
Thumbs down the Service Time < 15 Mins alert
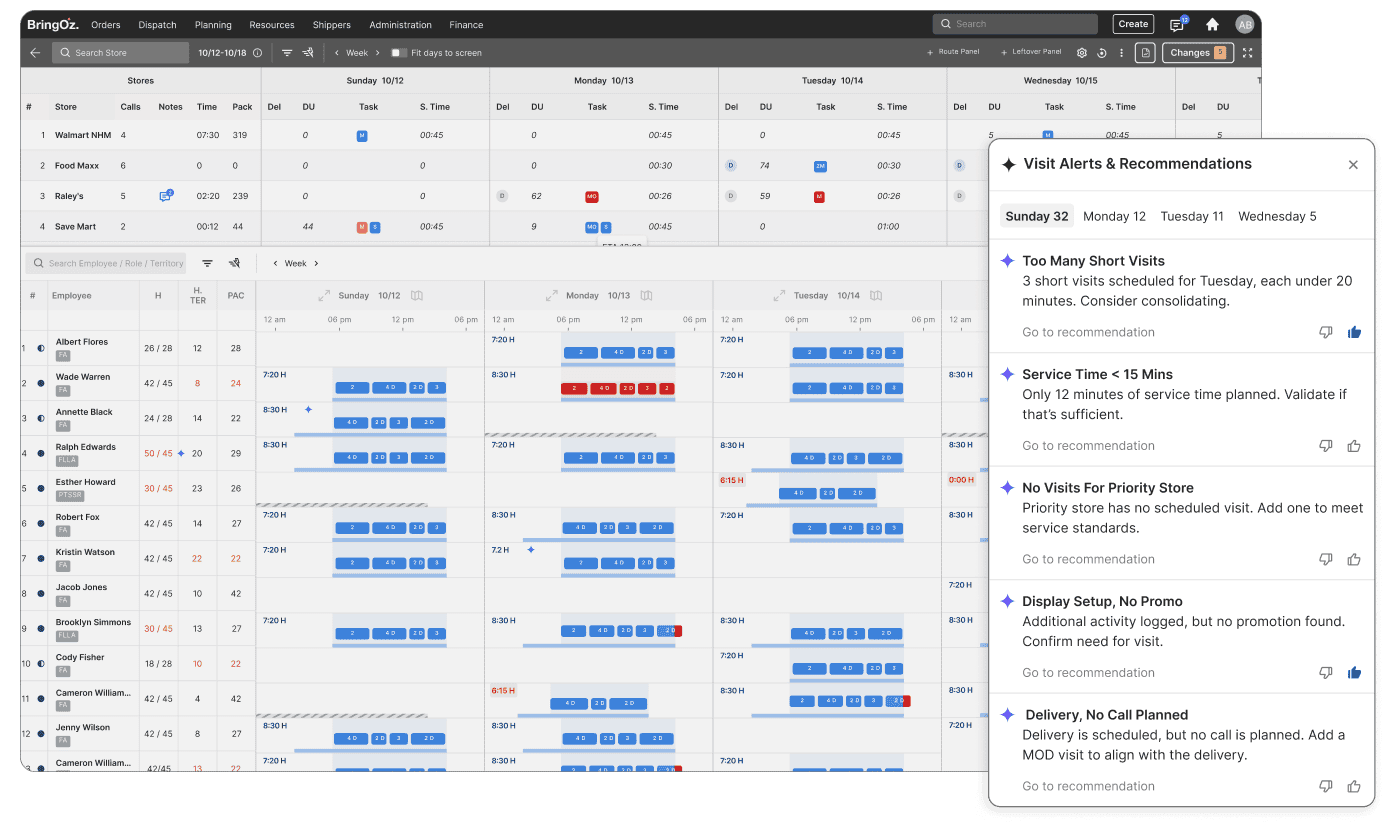coord(1326,446)
